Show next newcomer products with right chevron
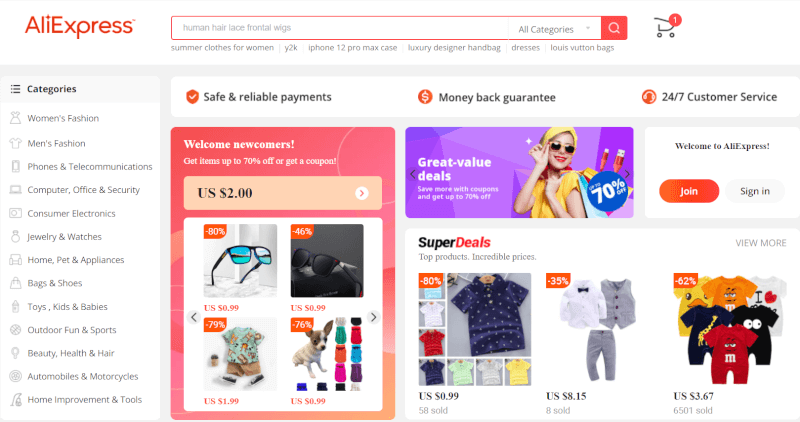 click(x=373, y=317)
